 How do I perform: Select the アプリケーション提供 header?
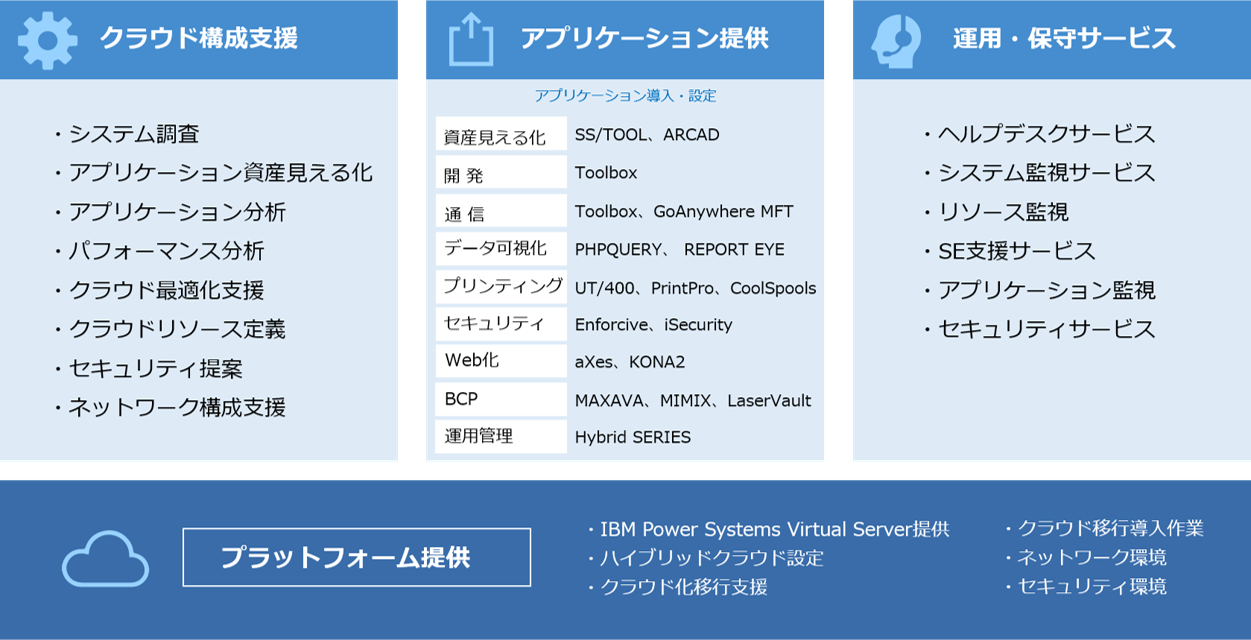click(625, 39)
